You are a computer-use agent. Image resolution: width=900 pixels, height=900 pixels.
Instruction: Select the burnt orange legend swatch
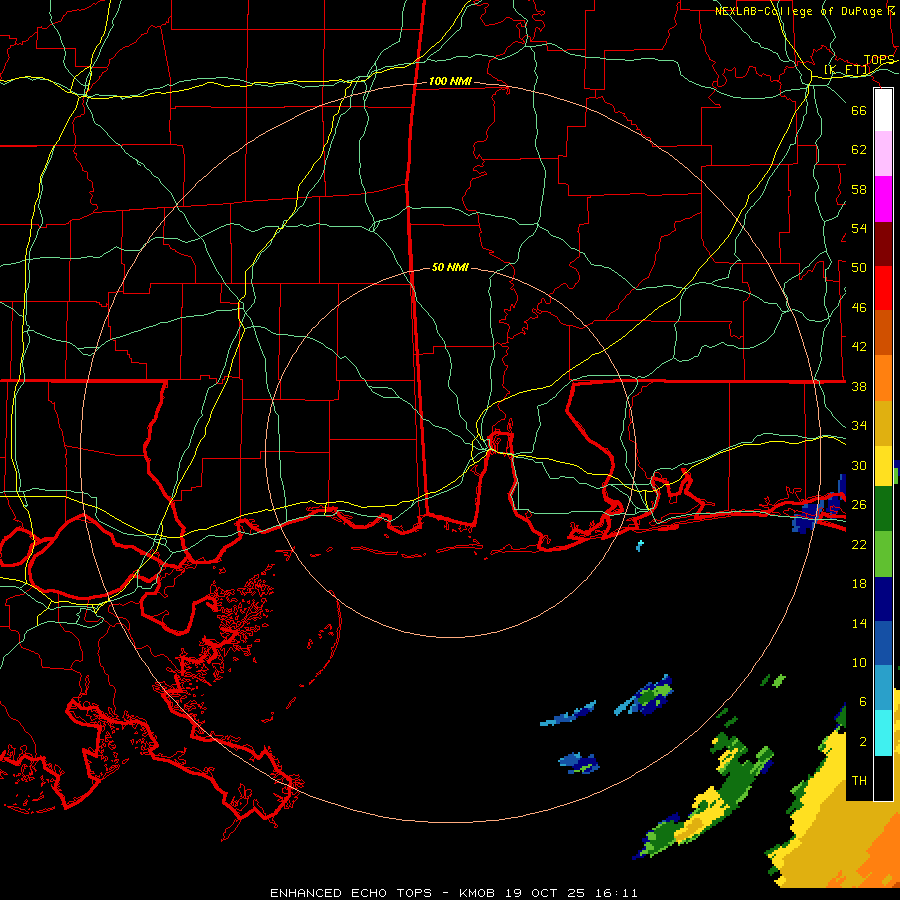pyautogui.click(x=883, y=332)
